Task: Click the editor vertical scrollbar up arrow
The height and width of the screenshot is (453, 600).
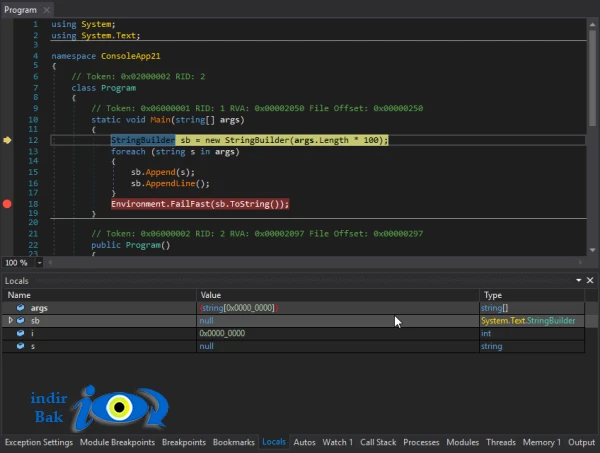Action: 592,24
